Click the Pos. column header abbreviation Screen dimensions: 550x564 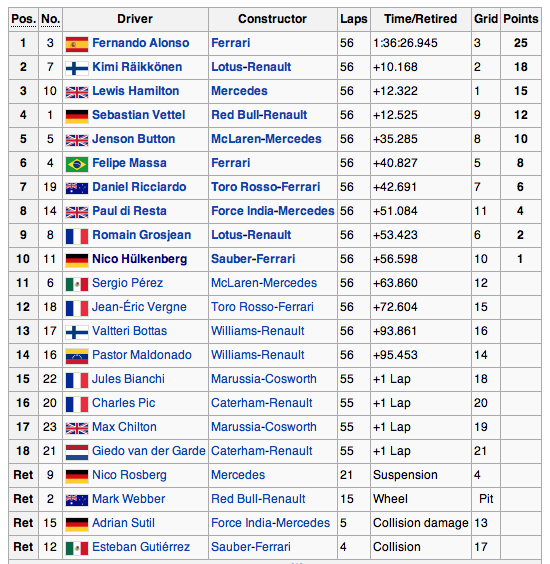tap(24, 19)
